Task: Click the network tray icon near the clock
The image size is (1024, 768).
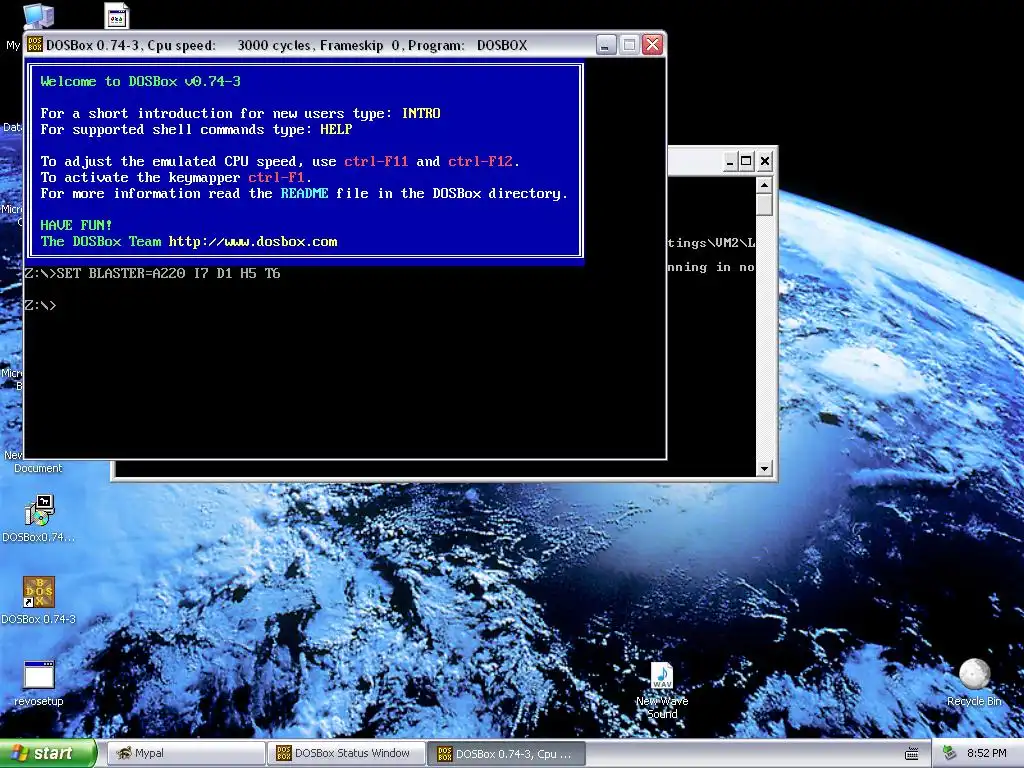Action: pos(949,753)
